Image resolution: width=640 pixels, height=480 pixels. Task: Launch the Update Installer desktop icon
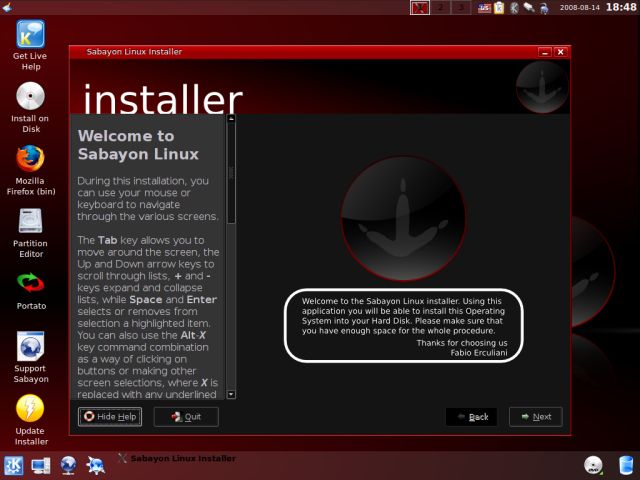point(31,420)
